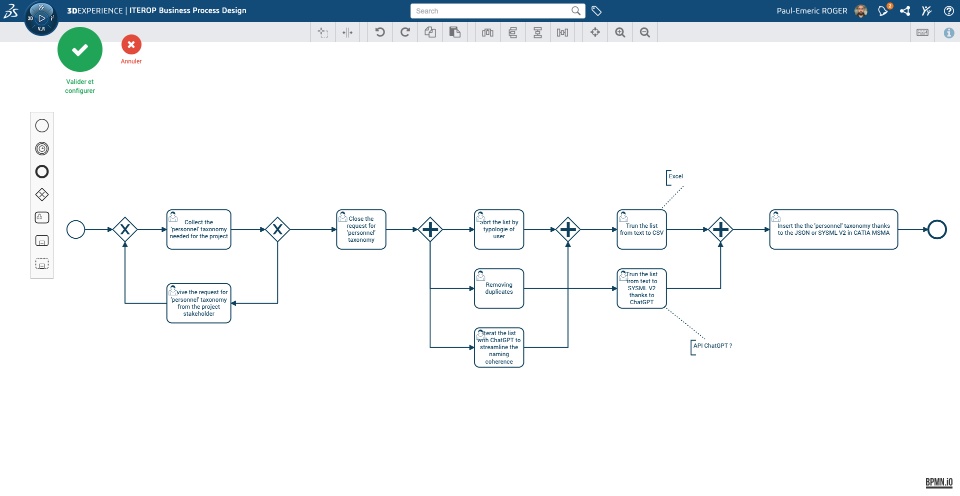Zoom out of the diagram
This screenshot has width=960, height=496.
tap(645, 33)
